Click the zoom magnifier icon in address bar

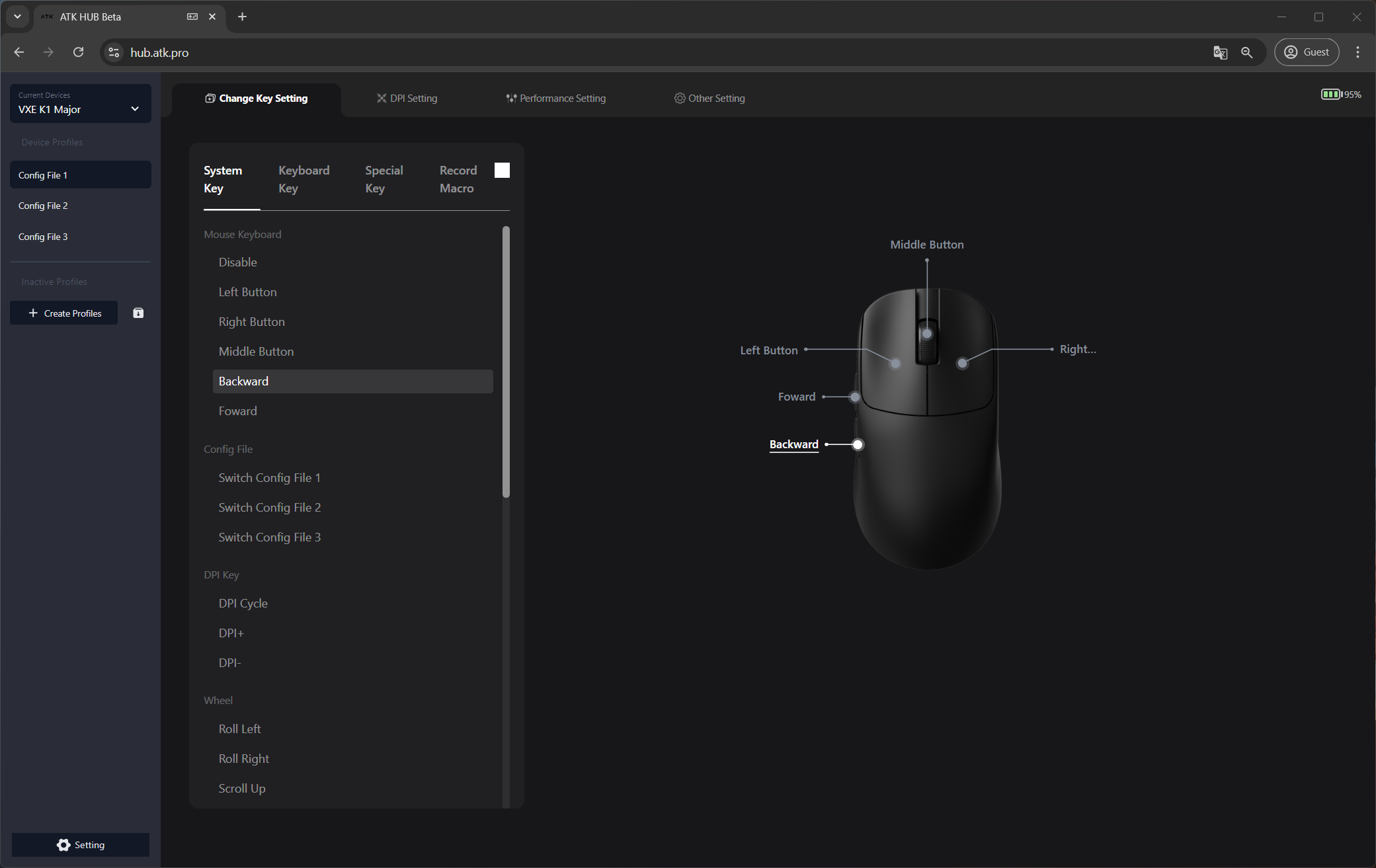(x=1247, y=53)
